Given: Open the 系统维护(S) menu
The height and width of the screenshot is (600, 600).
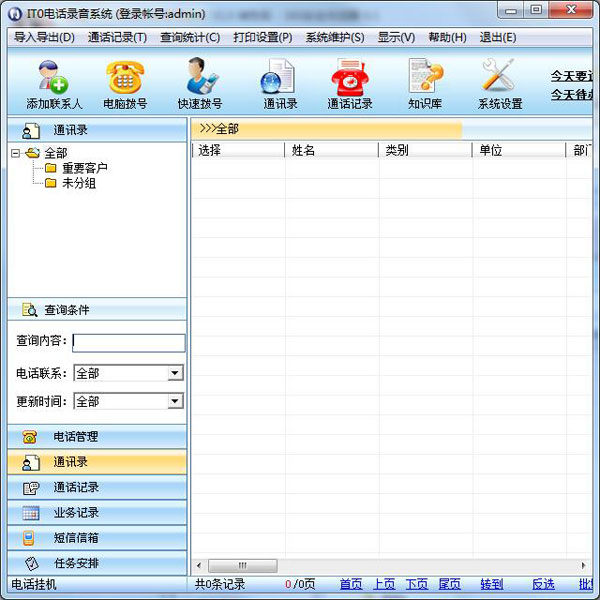Looking at the screenshot, I should (335, 37).
